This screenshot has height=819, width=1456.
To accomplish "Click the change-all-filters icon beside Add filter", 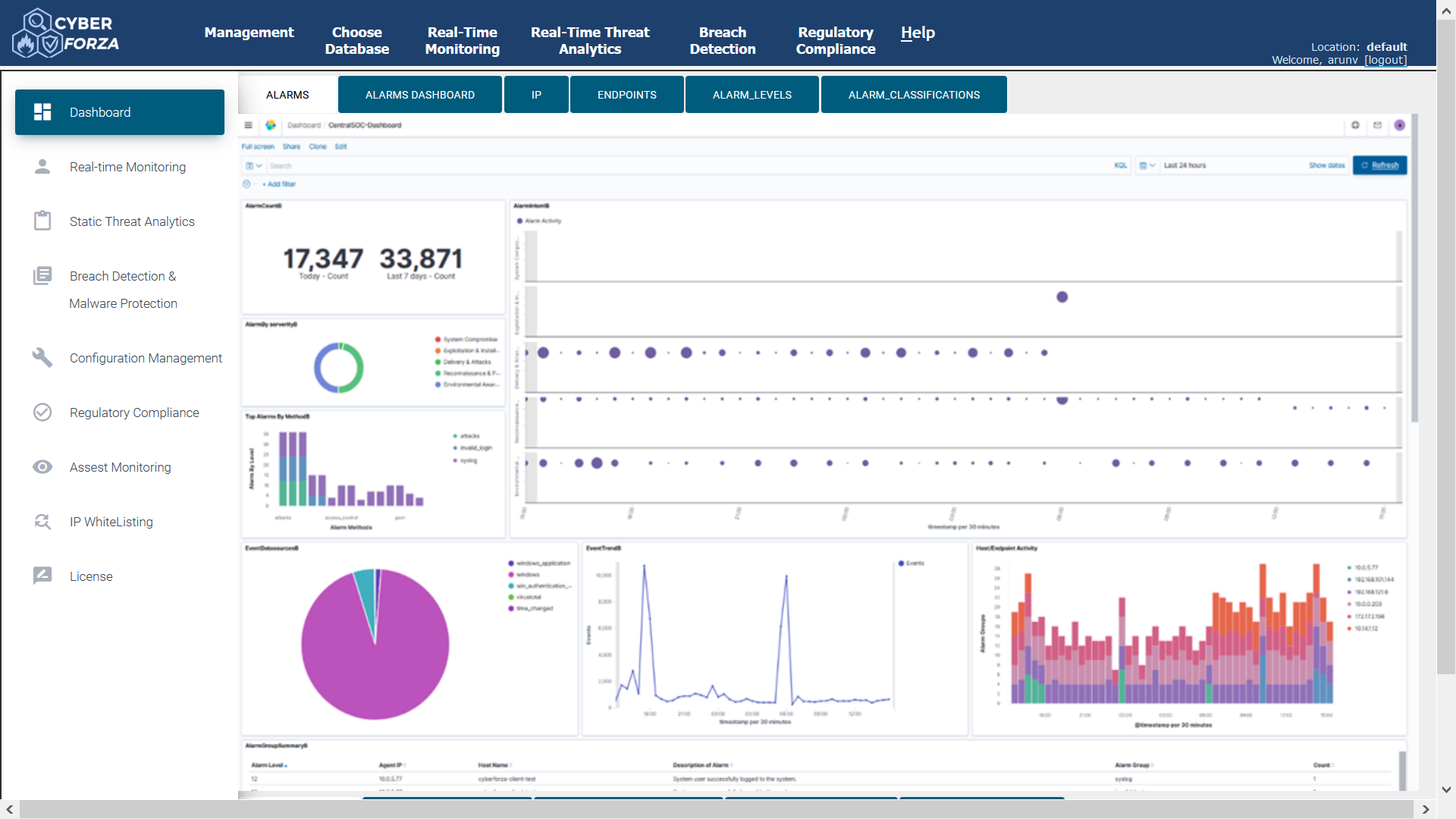I will (x=246, y=184).
